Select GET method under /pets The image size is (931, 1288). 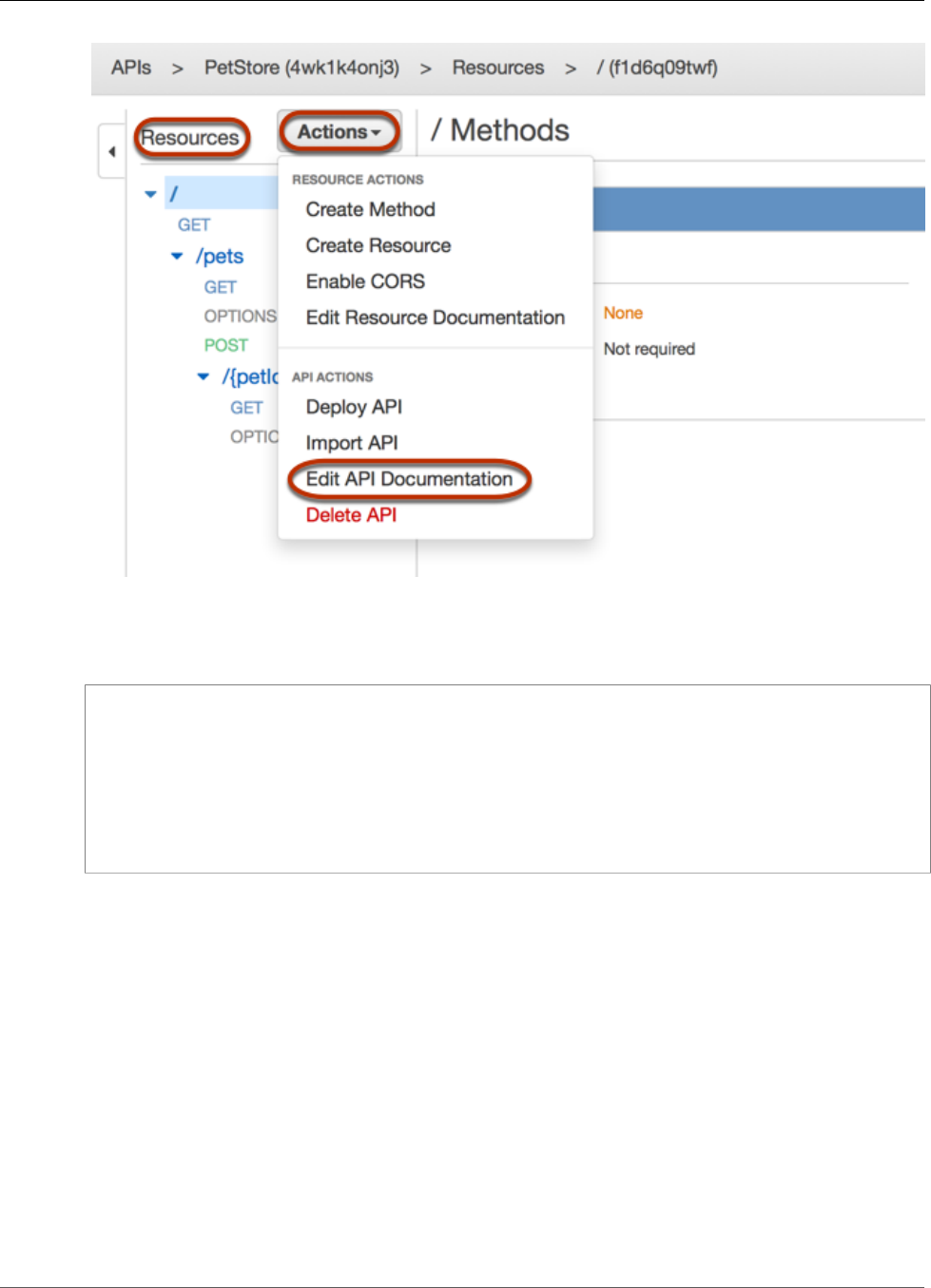[220, 287]
